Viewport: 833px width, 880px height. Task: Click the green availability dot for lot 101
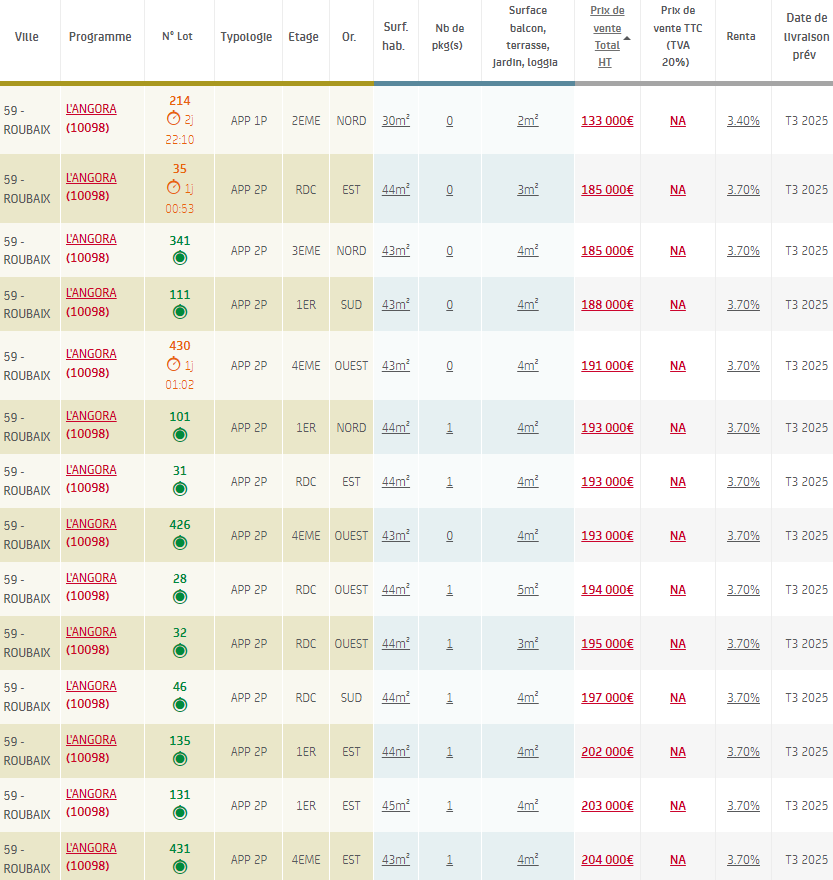[180, 435]
